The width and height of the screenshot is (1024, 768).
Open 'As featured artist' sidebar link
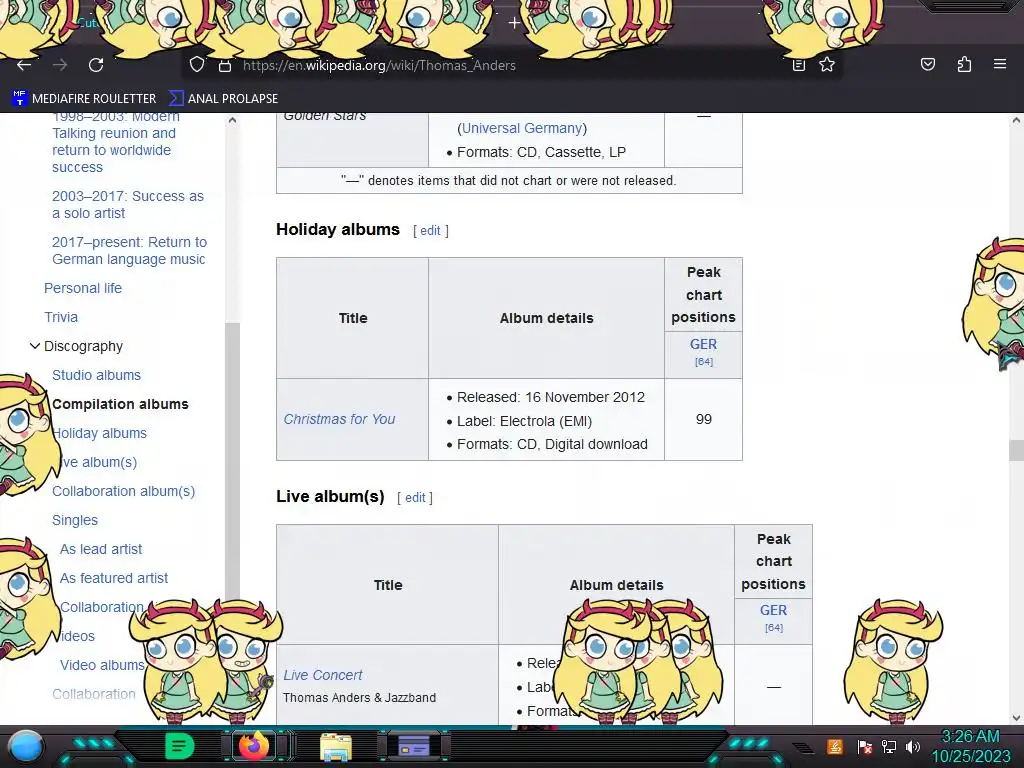(x=114, y=578)
